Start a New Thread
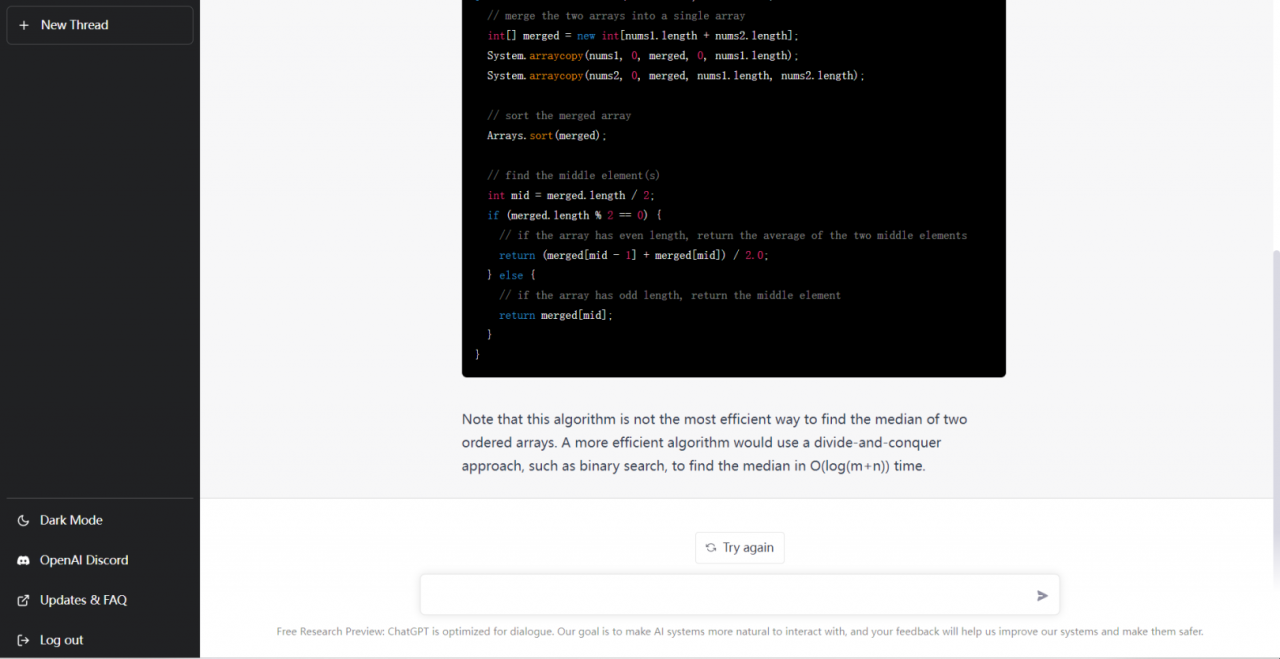 tap(100, 25)
